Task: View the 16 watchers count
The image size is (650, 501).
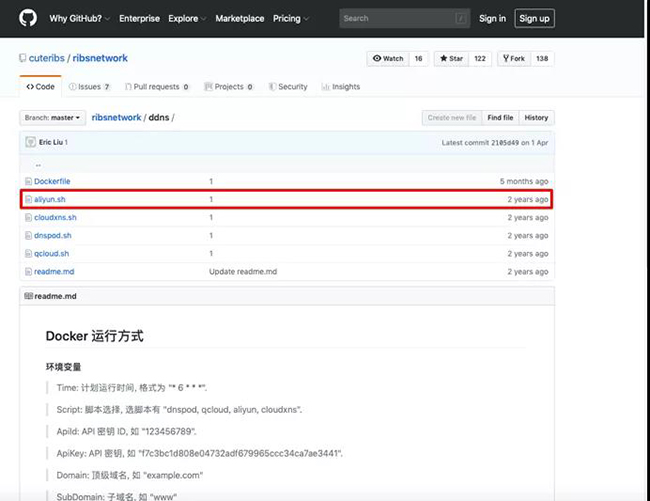Action: (419, 58)
